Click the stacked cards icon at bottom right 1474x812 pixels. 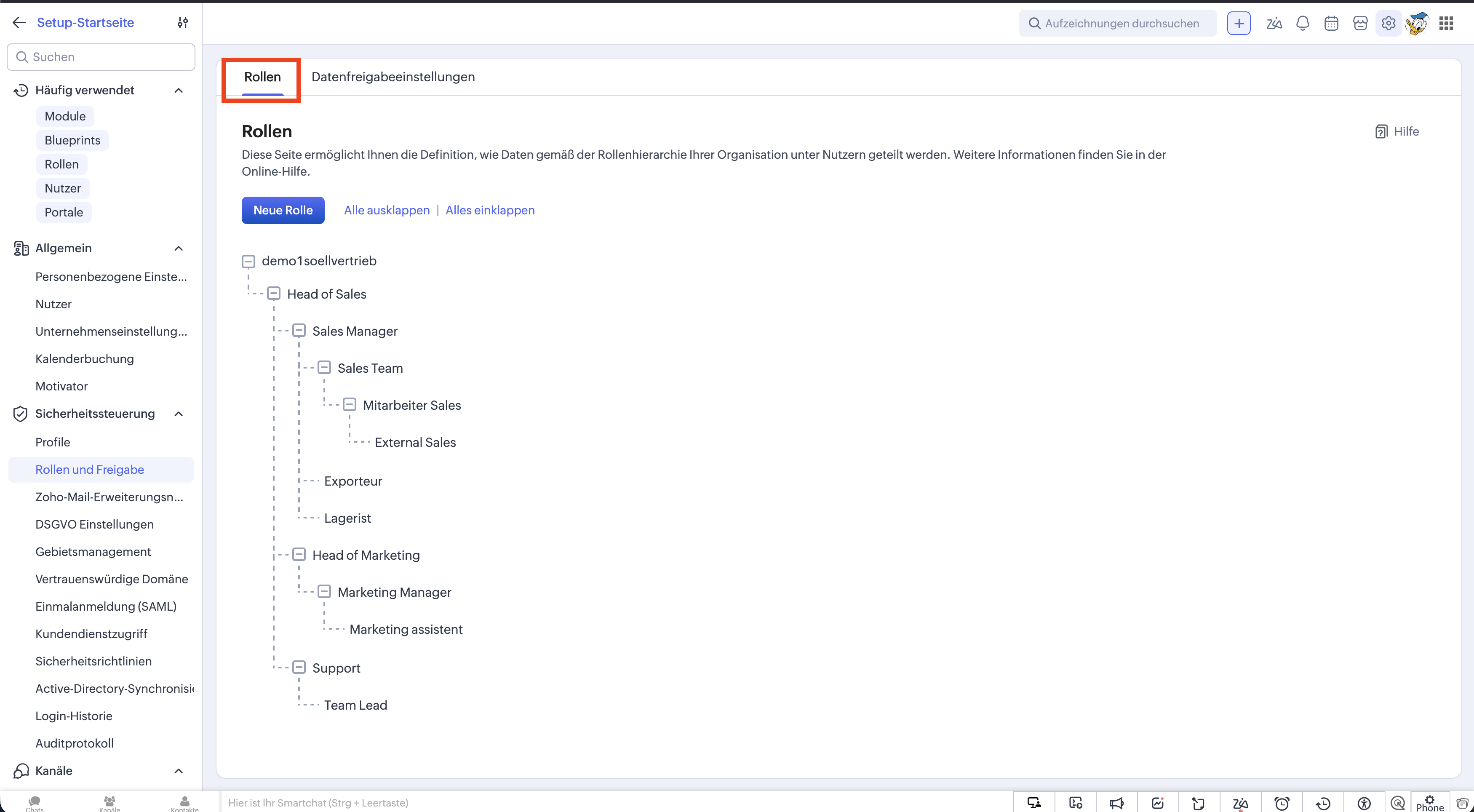point(1463,803)
